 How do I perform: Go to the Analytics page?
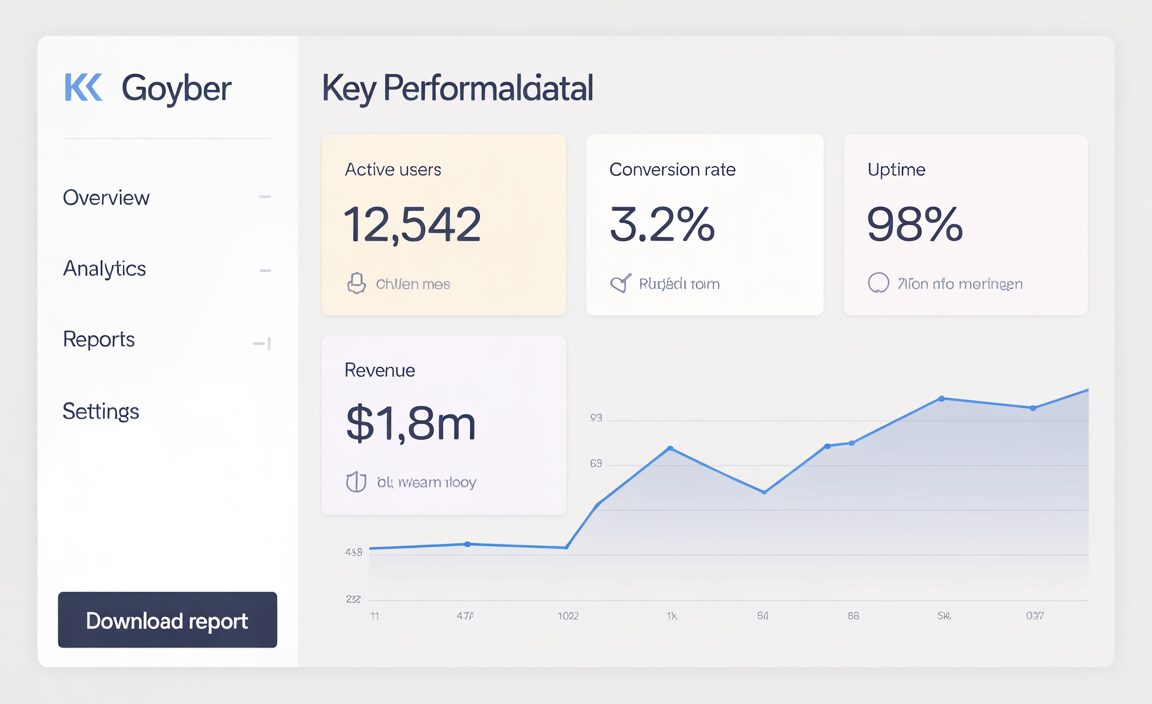coord(104,269)
